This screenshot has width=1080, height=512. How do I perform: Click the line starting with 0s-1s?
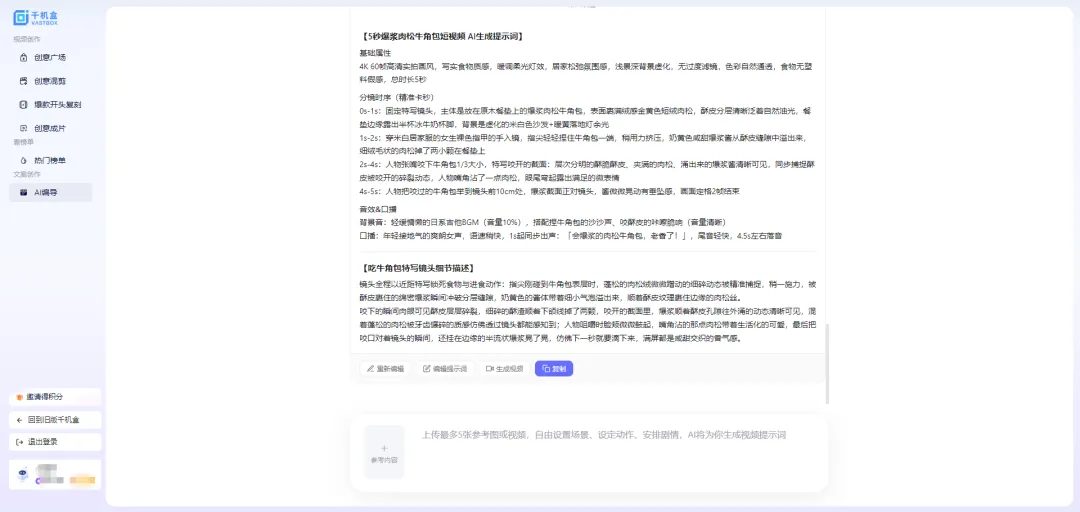click(585, 117)
